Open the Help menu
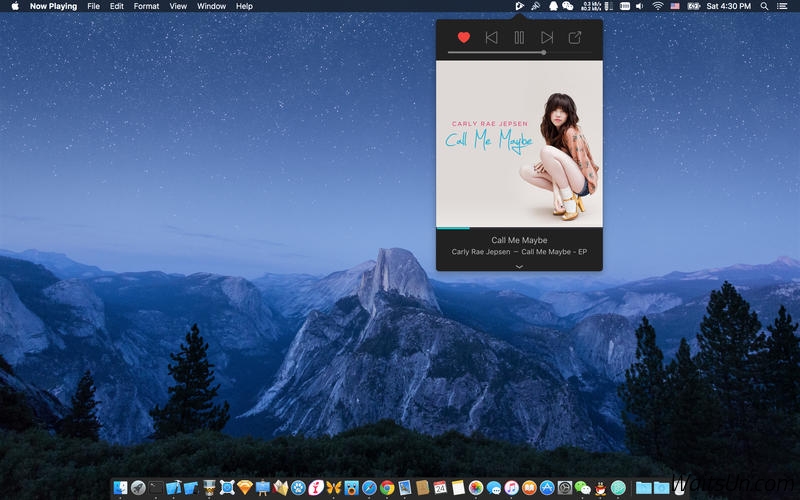800x500 pixels. coord(244,6)
